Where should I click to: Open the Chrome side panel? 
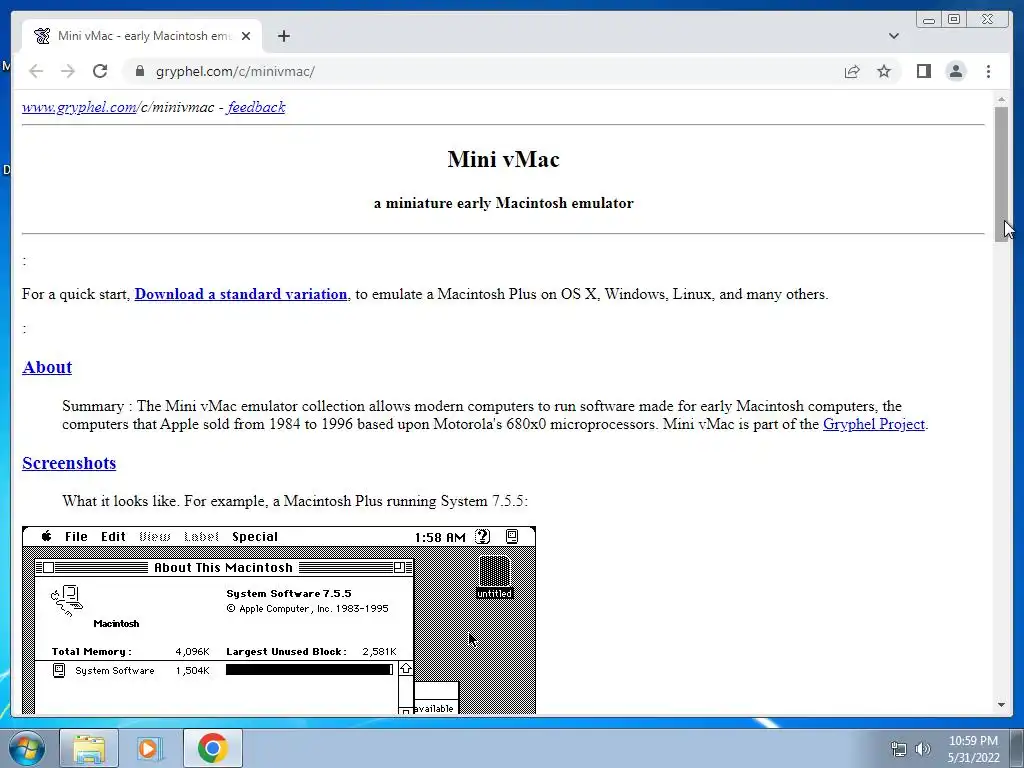[923, 71]
